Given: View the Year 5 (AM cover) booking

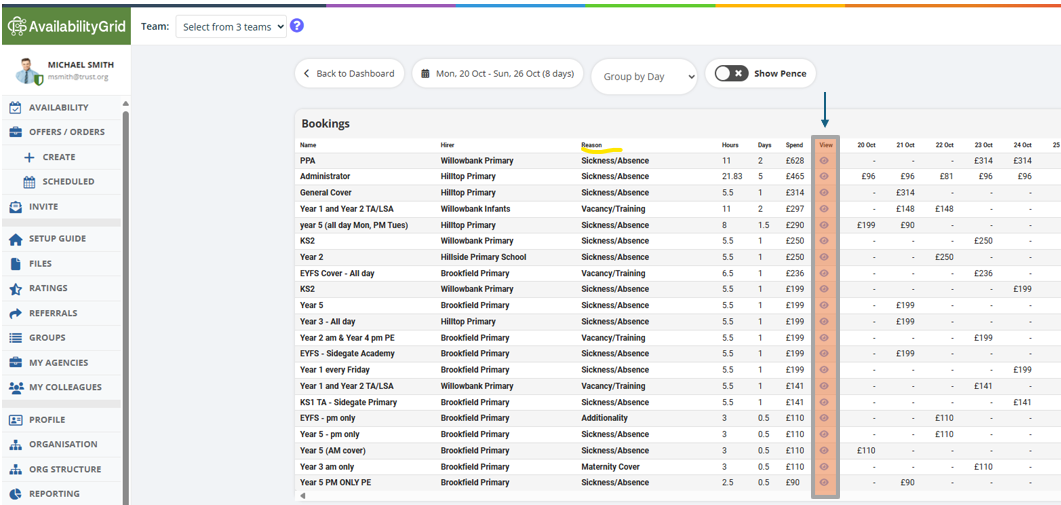Looking at the screenshot, I should (x=824, y=450).
